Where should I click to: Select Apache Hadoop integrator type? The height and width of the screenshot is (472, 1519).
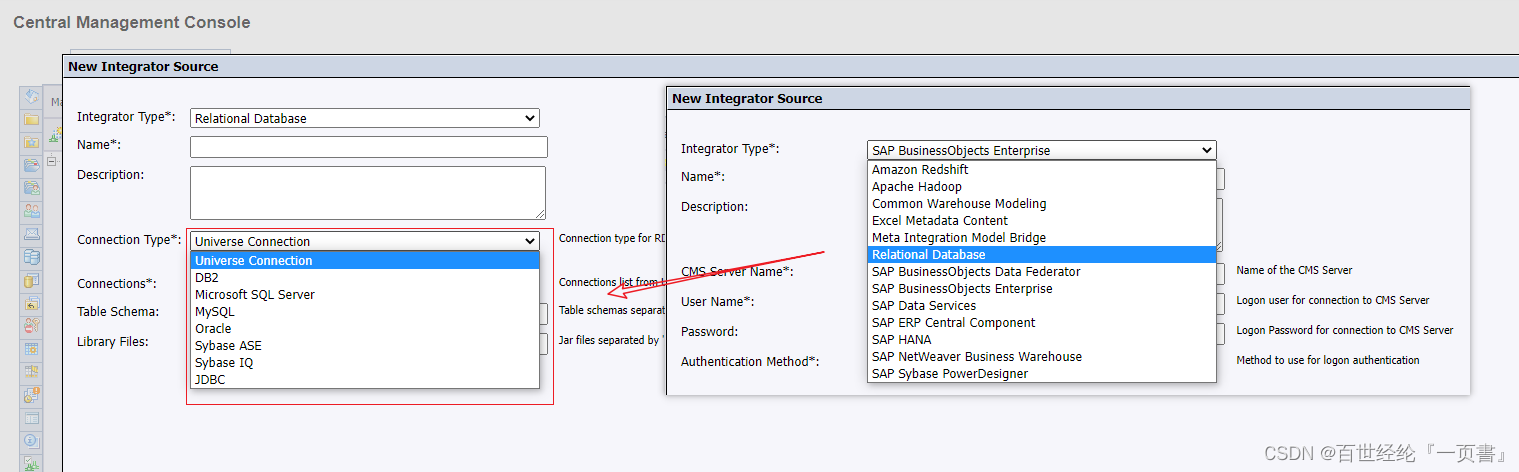click(1042, 186)
